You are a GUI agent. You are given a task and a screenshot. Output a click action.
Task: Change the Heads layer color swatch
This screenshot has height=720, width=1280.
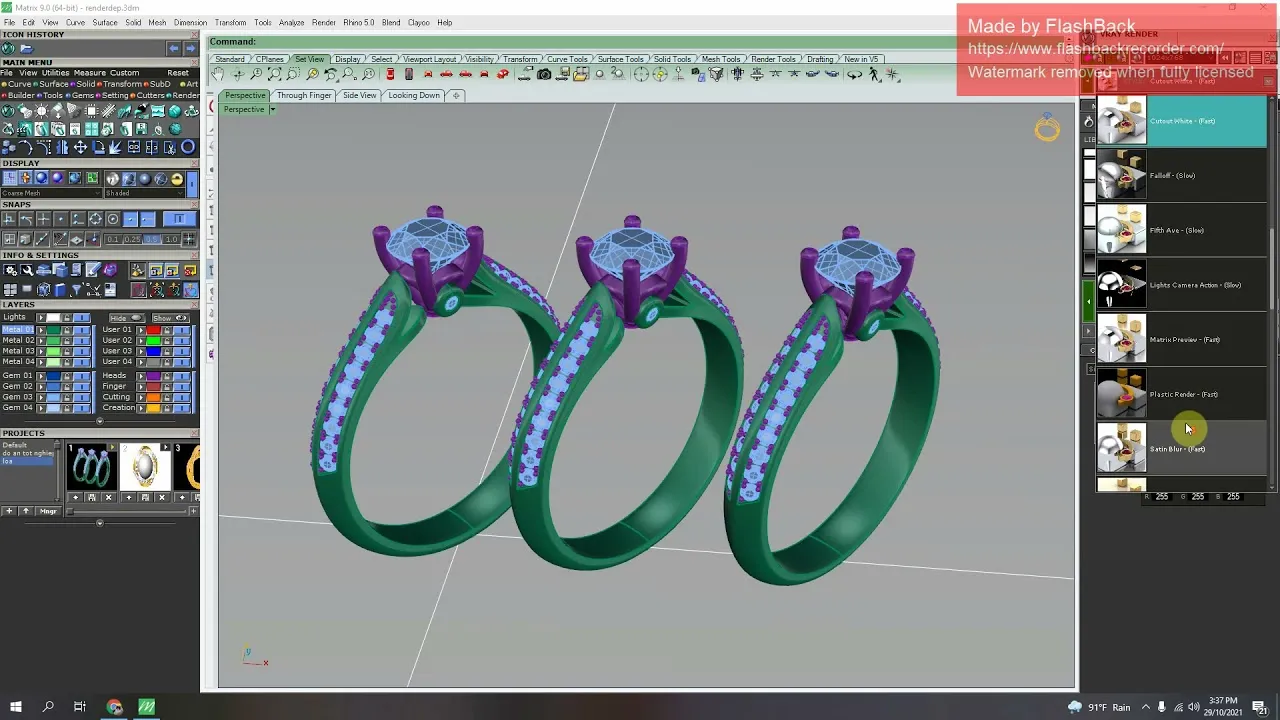[x=153, y=376]
